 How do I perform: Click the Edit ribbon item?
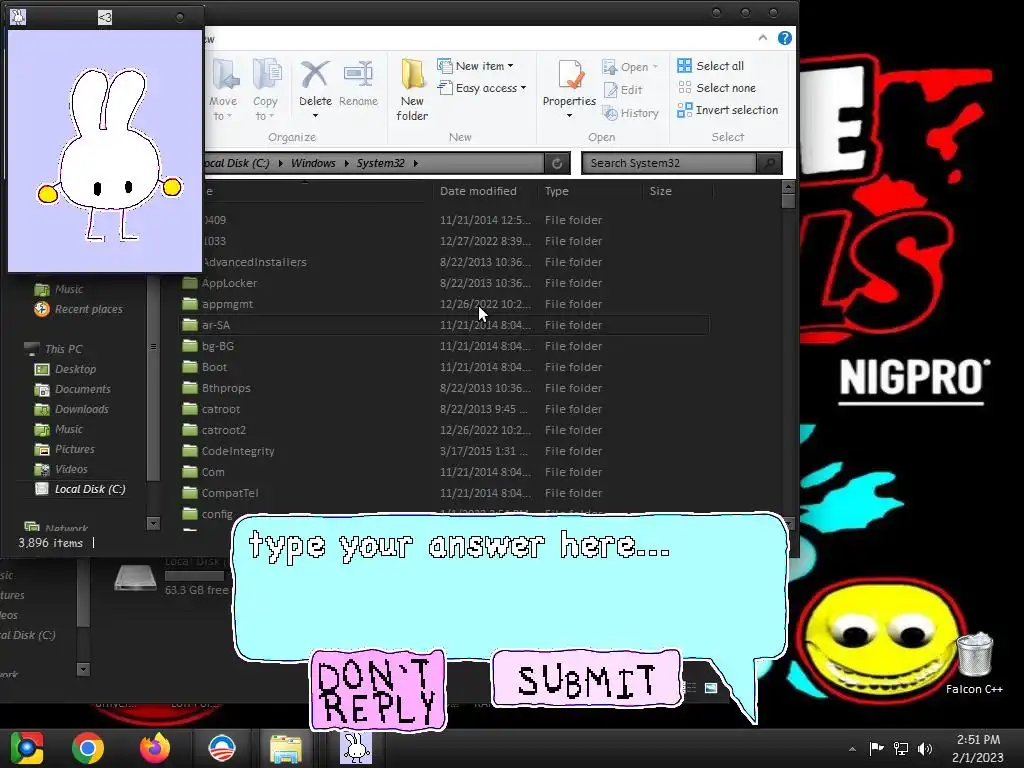624,90
